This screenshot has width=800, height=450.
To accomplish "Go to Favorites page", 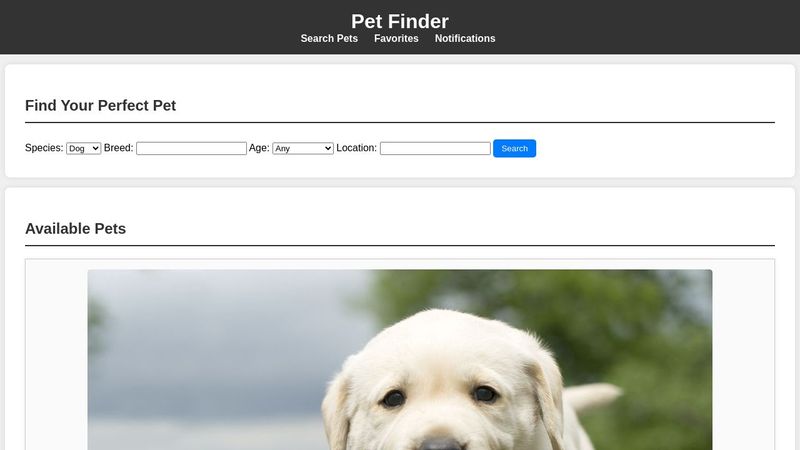I will (x=396, y=38).
